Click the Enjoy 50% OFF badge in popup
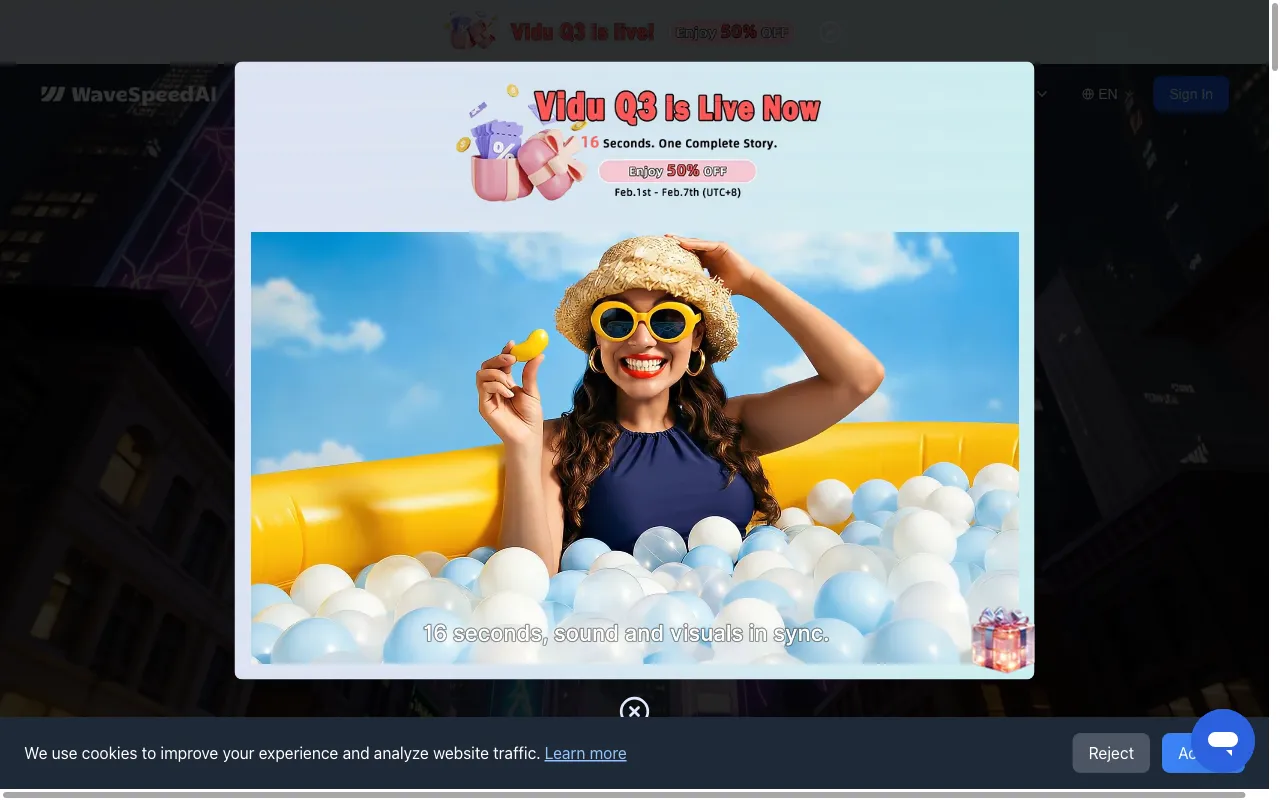 [677, 171]
